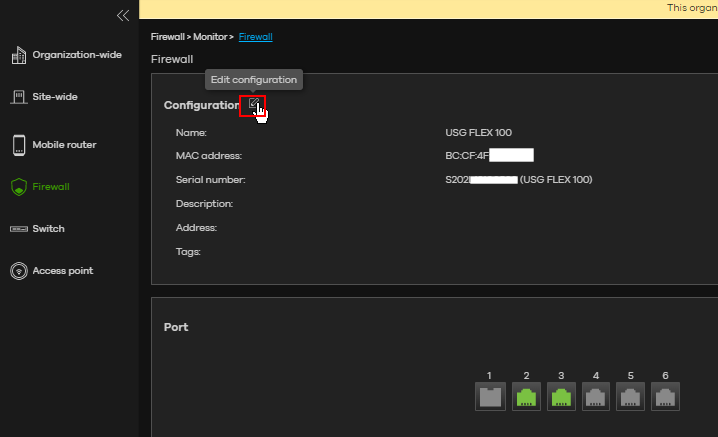Open the Site-wide menu item
718x437 pixels.
54,97
